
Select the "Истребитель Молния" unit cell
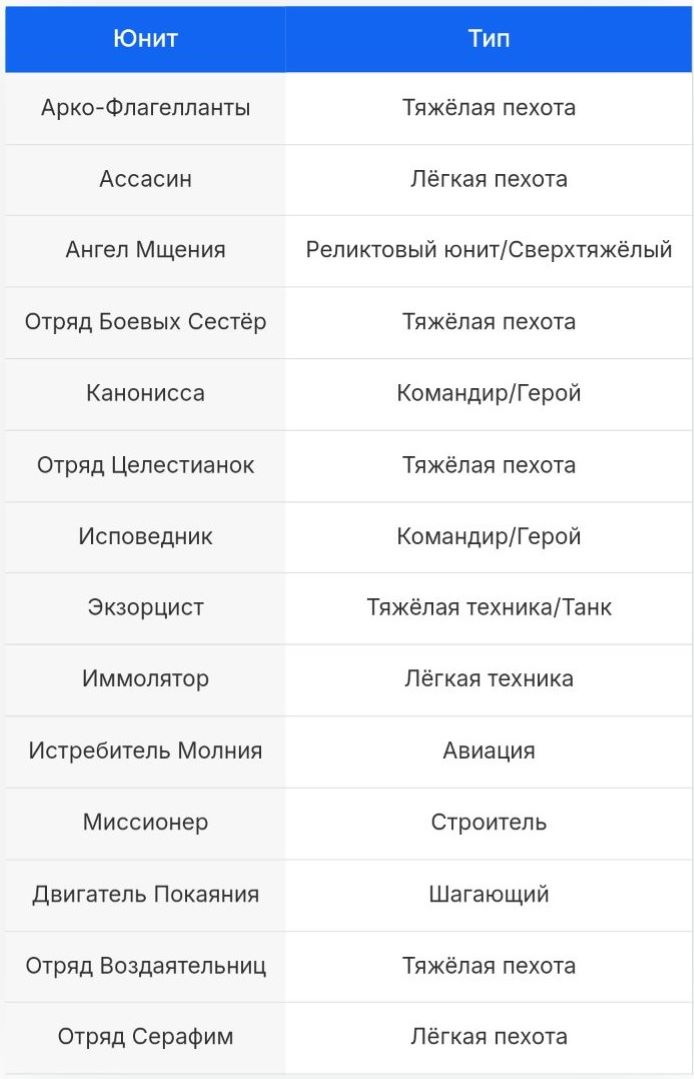(145, 751)
